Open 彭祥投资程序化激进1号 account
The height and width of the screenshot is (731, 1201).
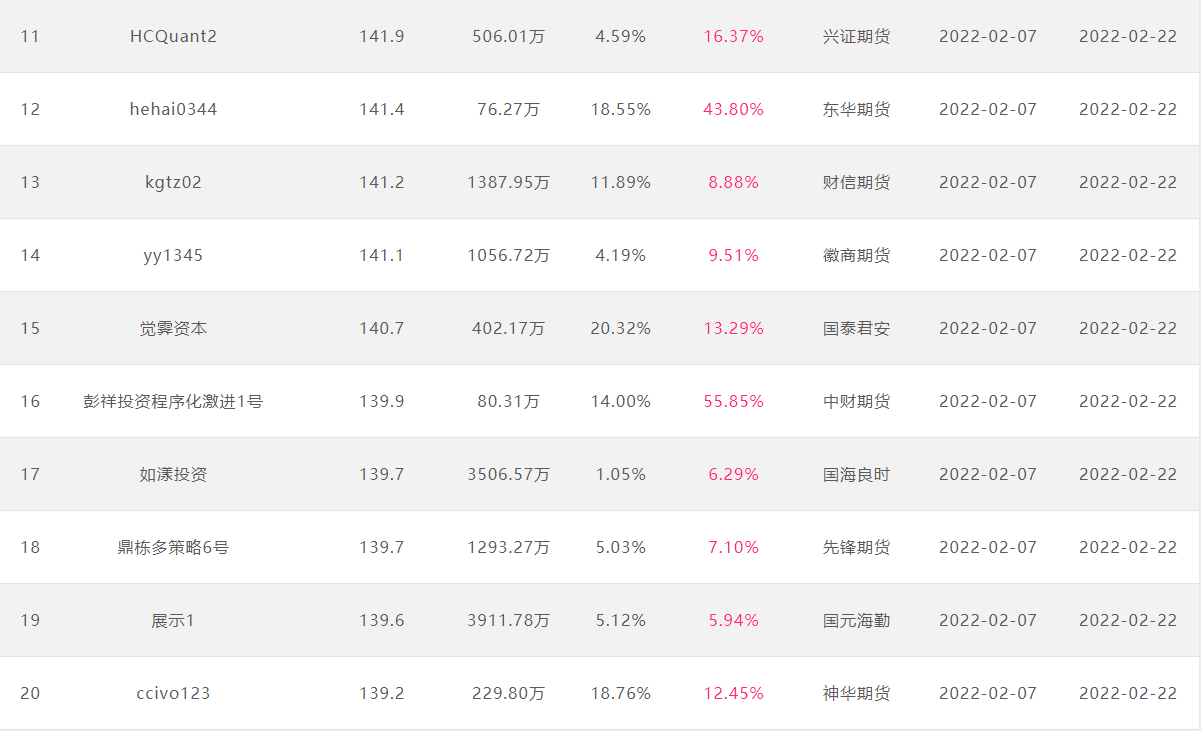click(x=173, y=401)
